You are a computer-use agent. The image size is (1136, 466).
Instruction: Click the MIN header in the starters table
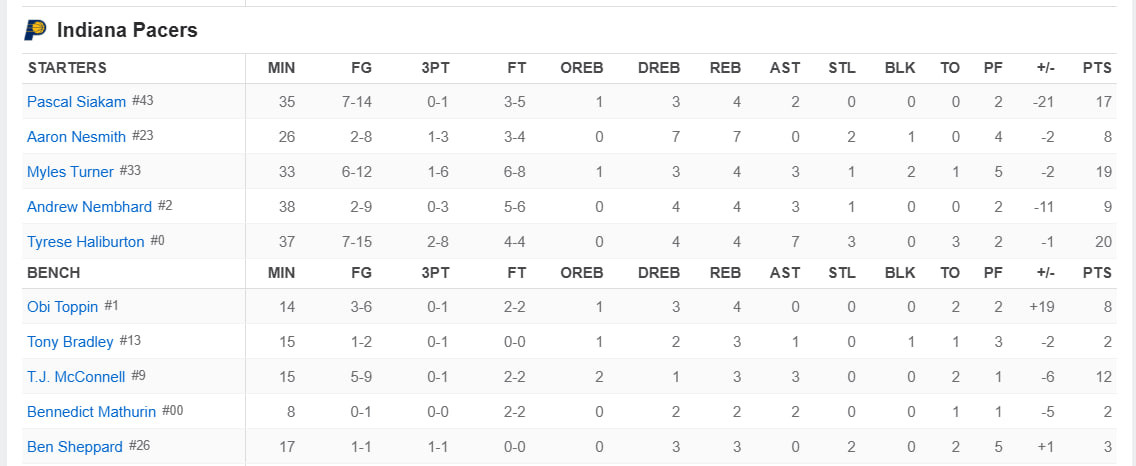[281, 68]
